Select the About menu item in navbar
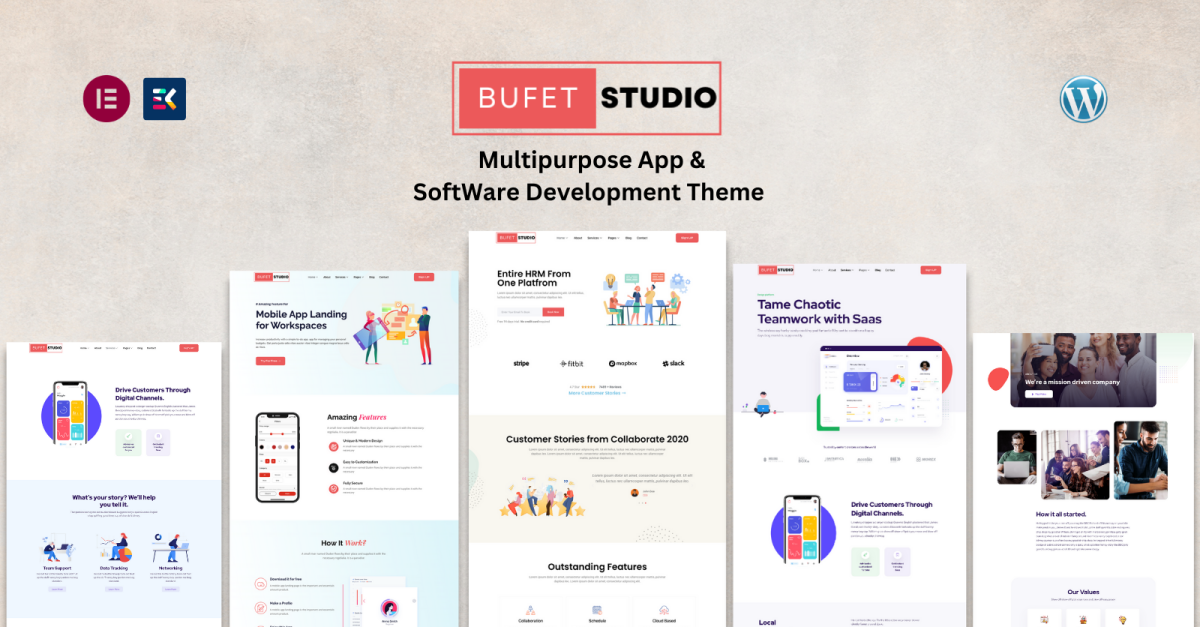Viewport: 1200px width, 627px height. [578, 237]
